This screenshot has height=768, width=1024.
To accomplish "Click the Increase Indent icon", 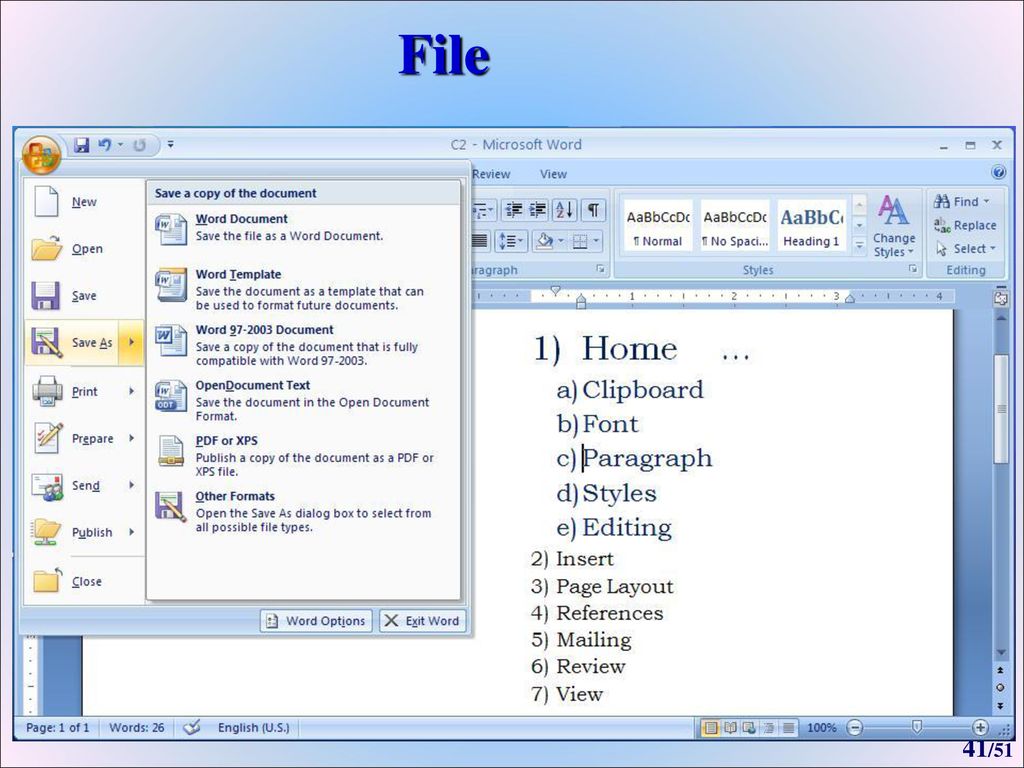I will tap(538, 210).
